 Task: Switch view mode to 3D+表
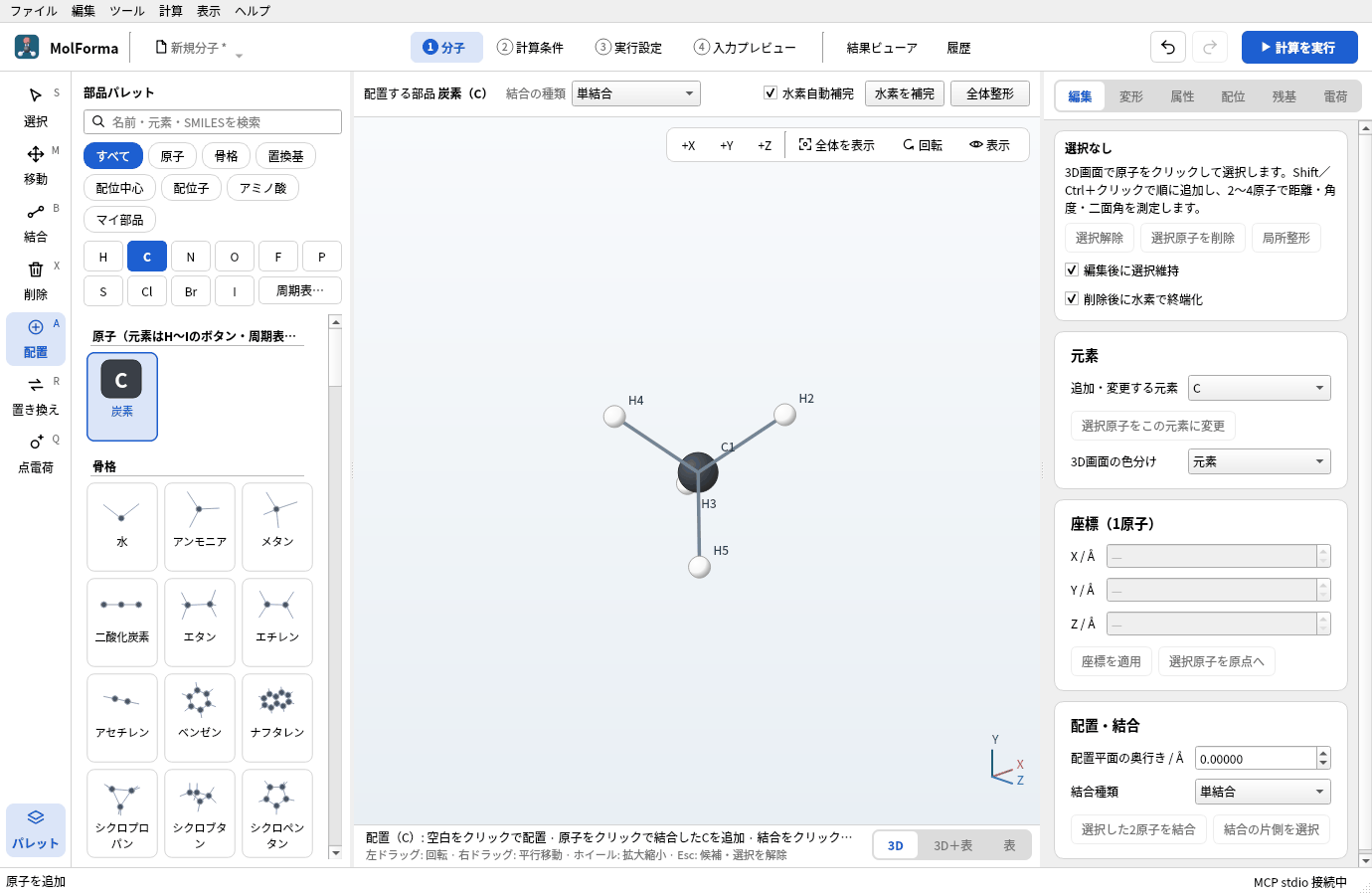952,845
